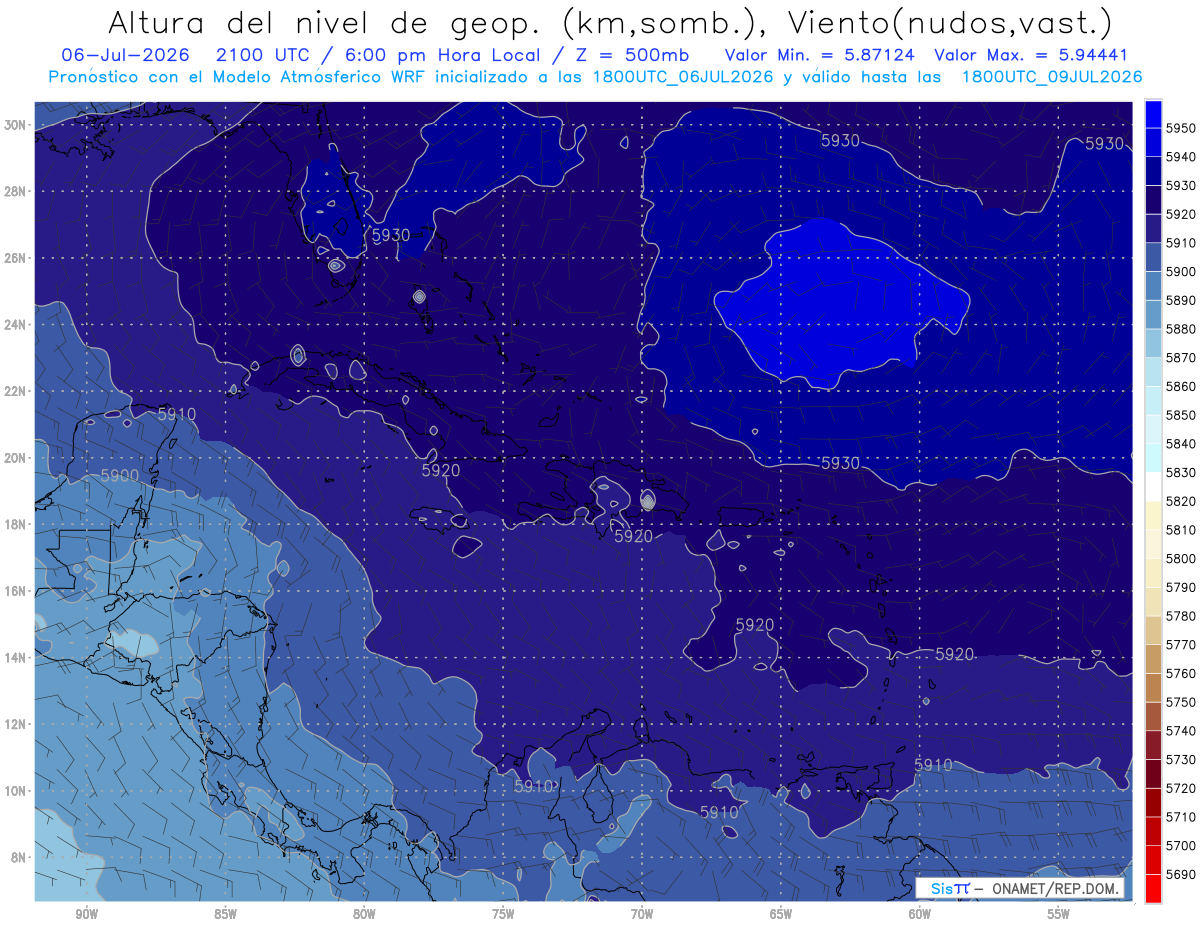Screen dimensions: 1200x927
Task: Click the "30N" latitude axis label
Action: coord(16,125)
